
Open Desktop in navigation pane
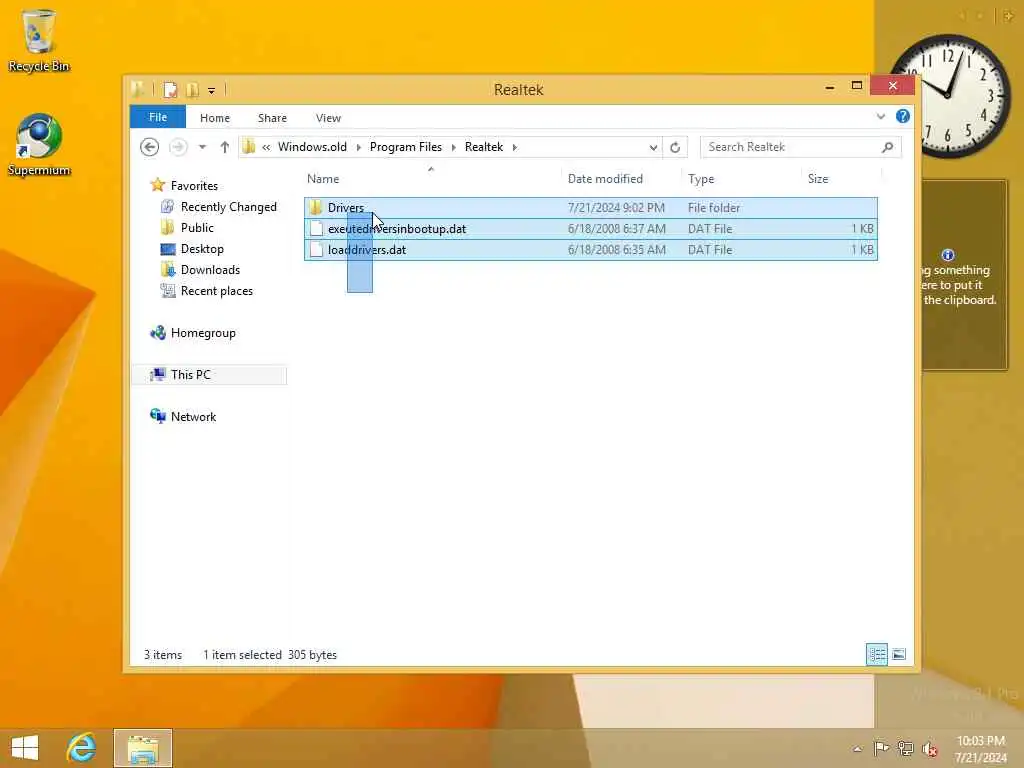tap(202, 249)
